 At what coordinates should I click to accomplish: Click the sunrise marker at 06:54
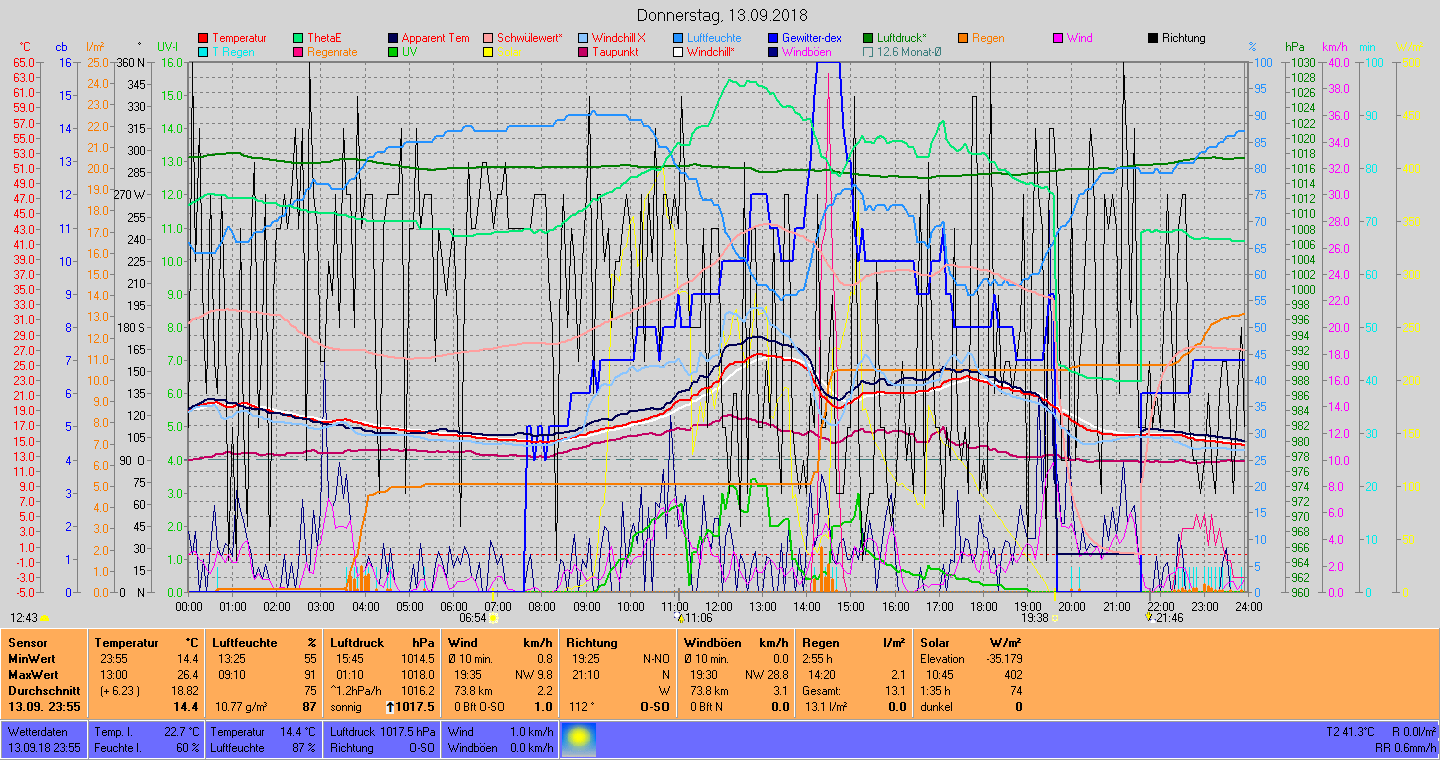493,618
